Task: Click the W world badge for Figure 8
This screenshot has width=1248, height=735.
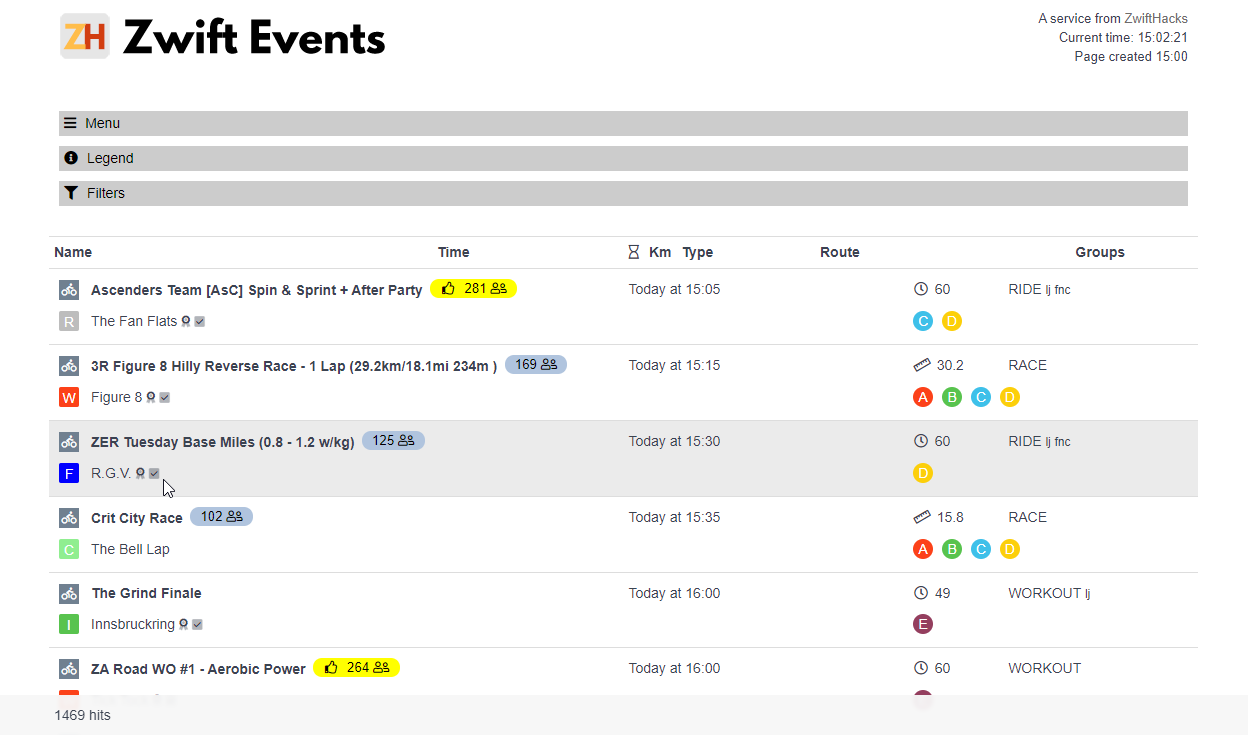Action: pyautogui.click(x=69, y=397)
